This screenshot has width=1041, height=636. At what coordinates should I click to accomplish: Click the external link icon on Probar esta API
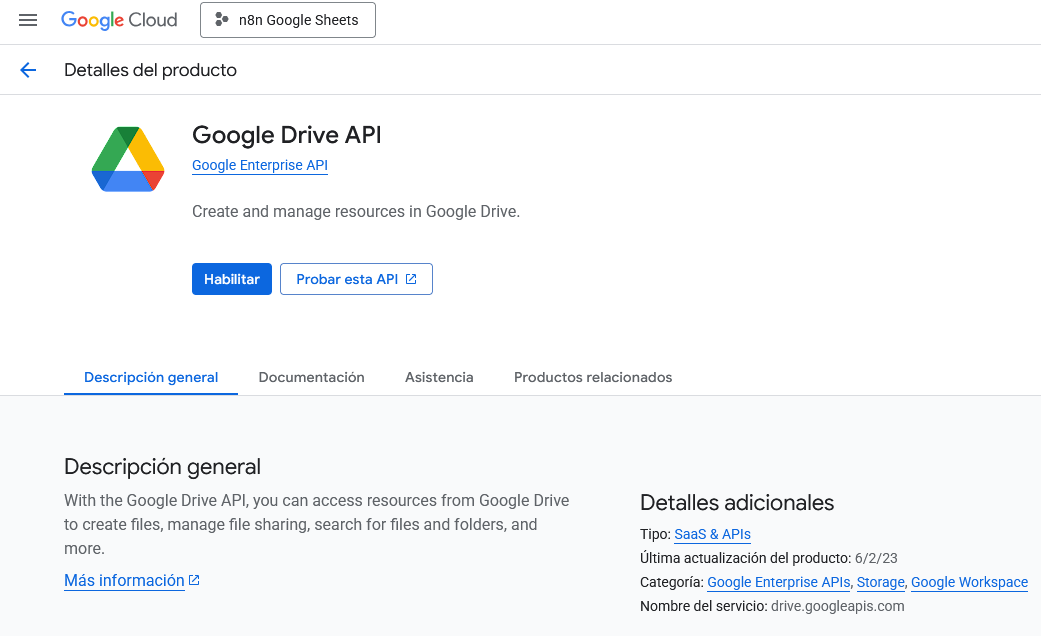click(412, 279)
